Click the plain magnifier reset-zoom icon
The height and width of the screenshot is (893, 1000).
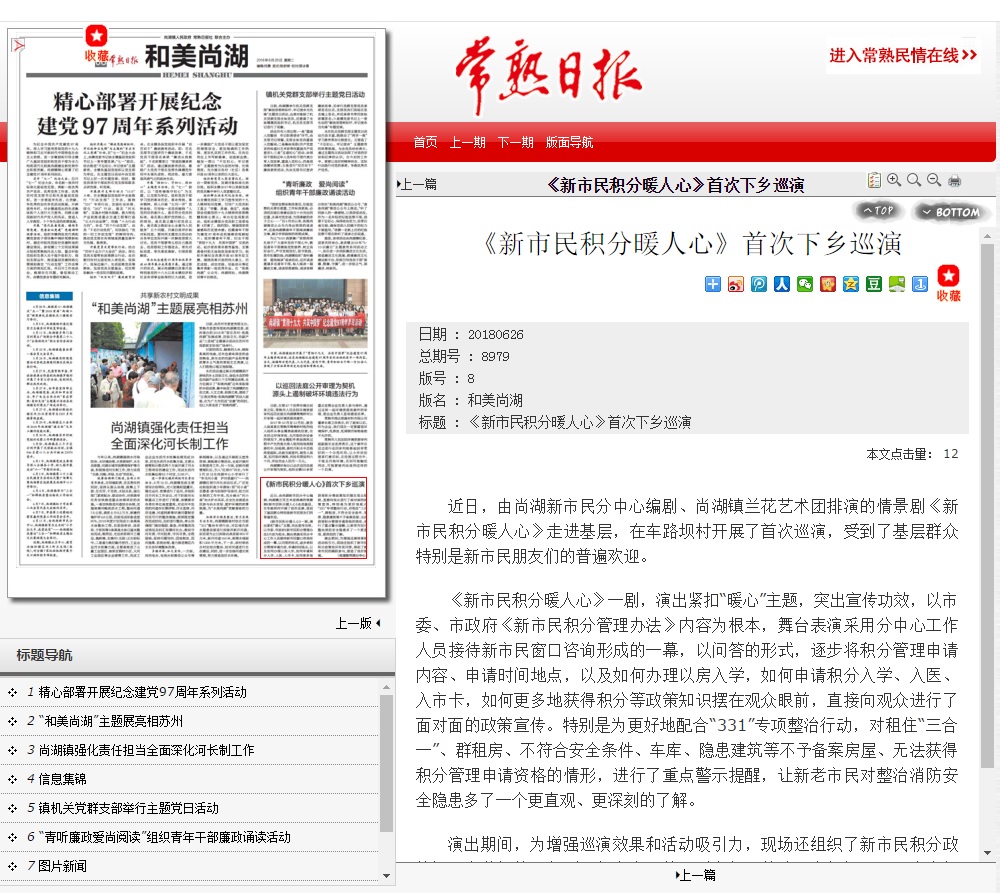point(914,181)
